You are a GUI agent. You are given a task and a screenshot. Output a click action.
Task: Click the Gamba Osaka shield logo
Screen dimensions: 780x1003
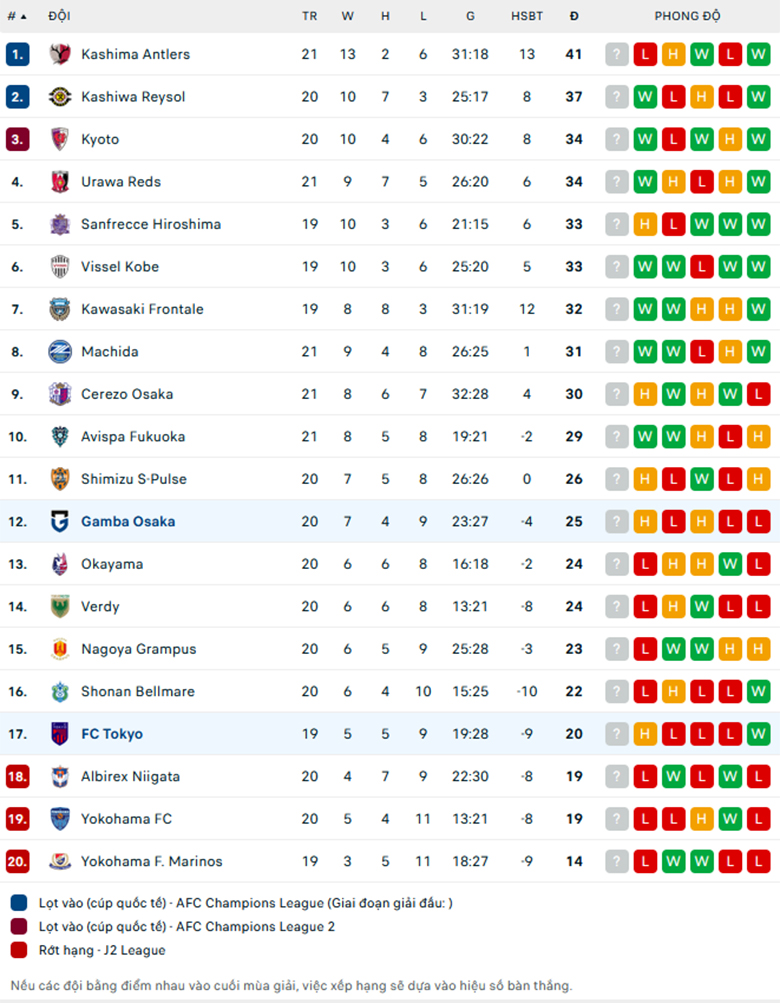(60, 521)
